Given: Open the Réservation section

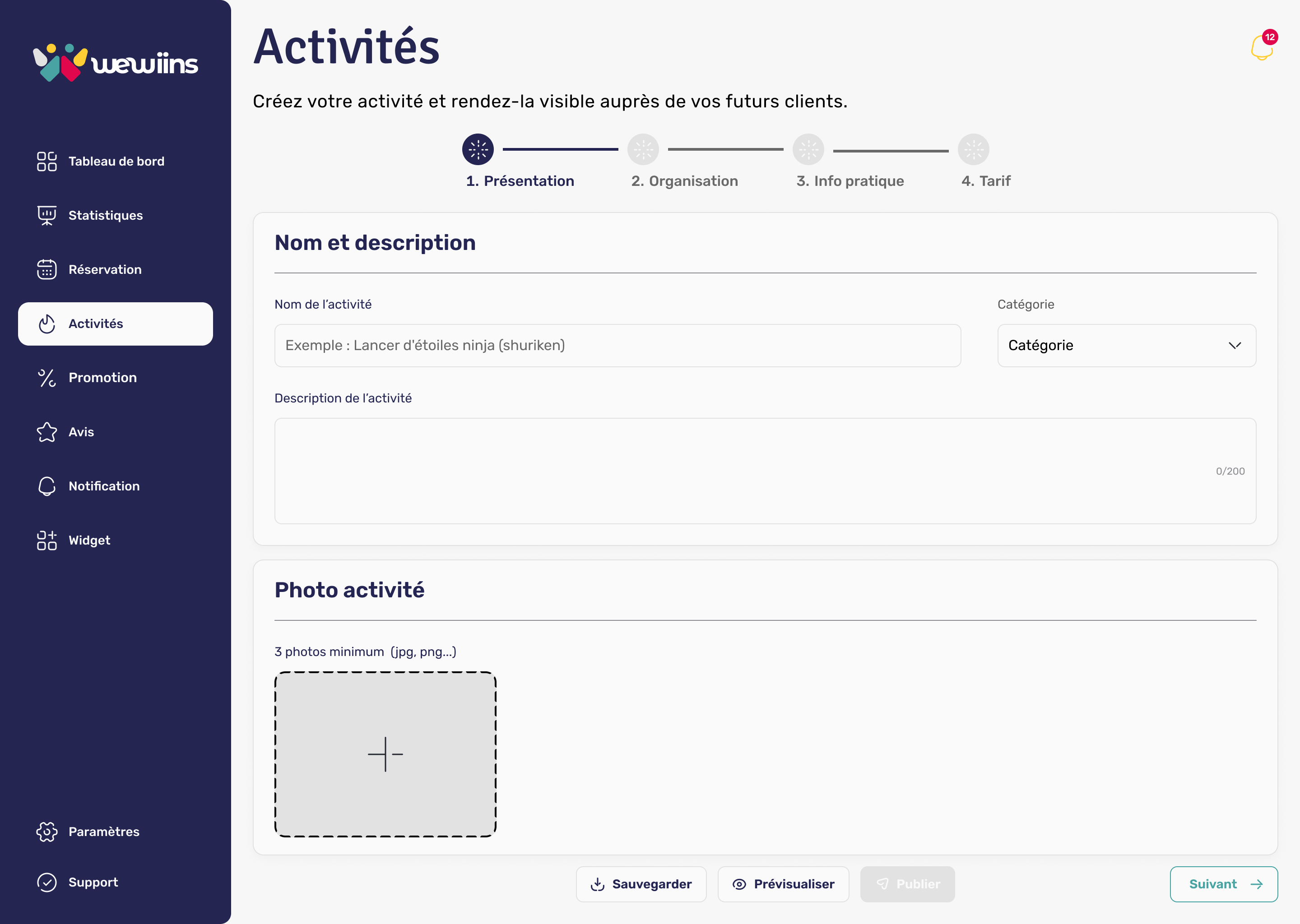Looking at the screenshot, I should click(x=116, y=270).
